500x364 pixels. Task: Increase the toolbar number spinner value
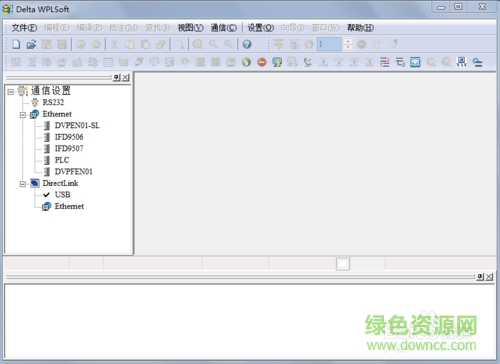348,41
